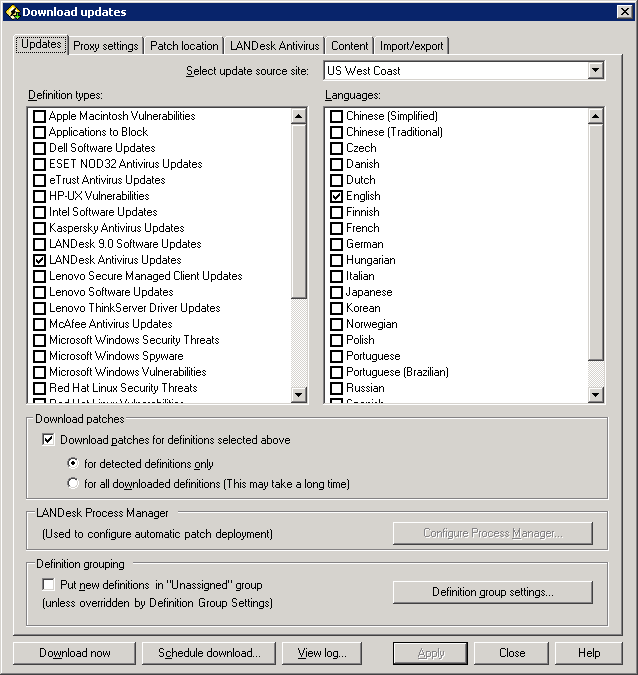Check Chinese (Traditional) language
The image size is (638, 675).
(336, 132)
